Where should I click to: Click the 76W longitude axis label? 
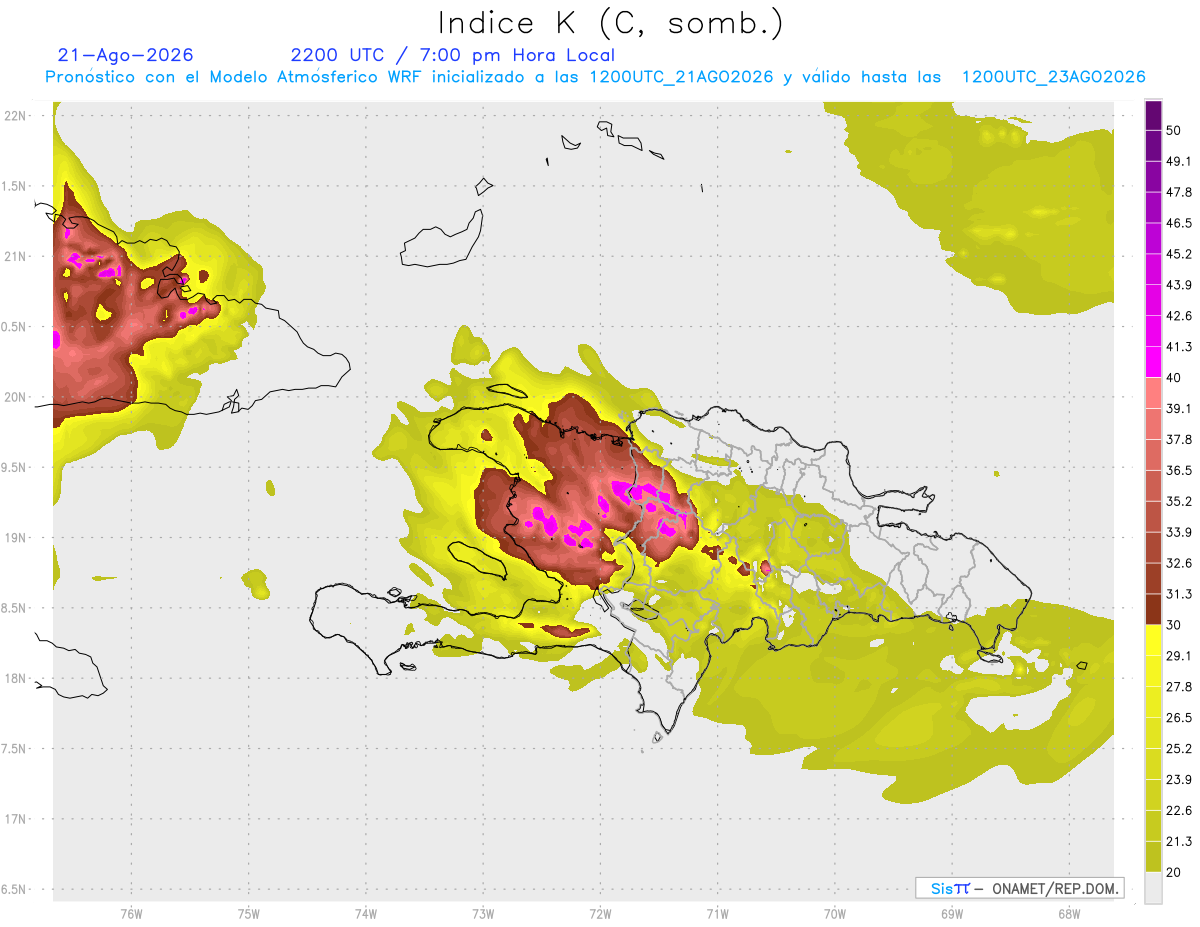point(131,914)
